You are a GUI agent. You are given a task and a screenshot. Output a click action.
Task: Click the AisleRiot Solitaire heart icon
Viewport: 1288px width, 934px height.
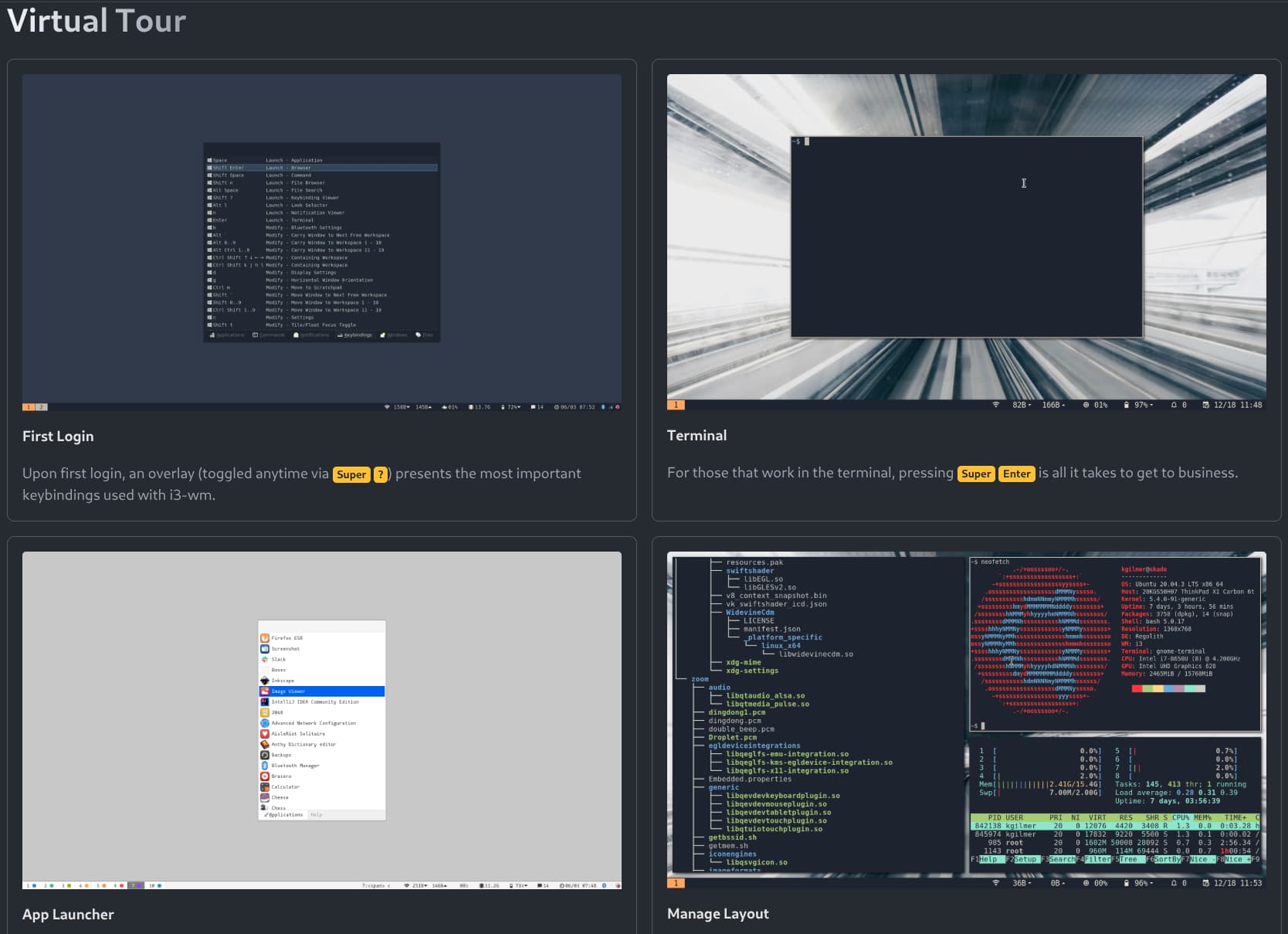pyautogui.click(x=265, y=733)
